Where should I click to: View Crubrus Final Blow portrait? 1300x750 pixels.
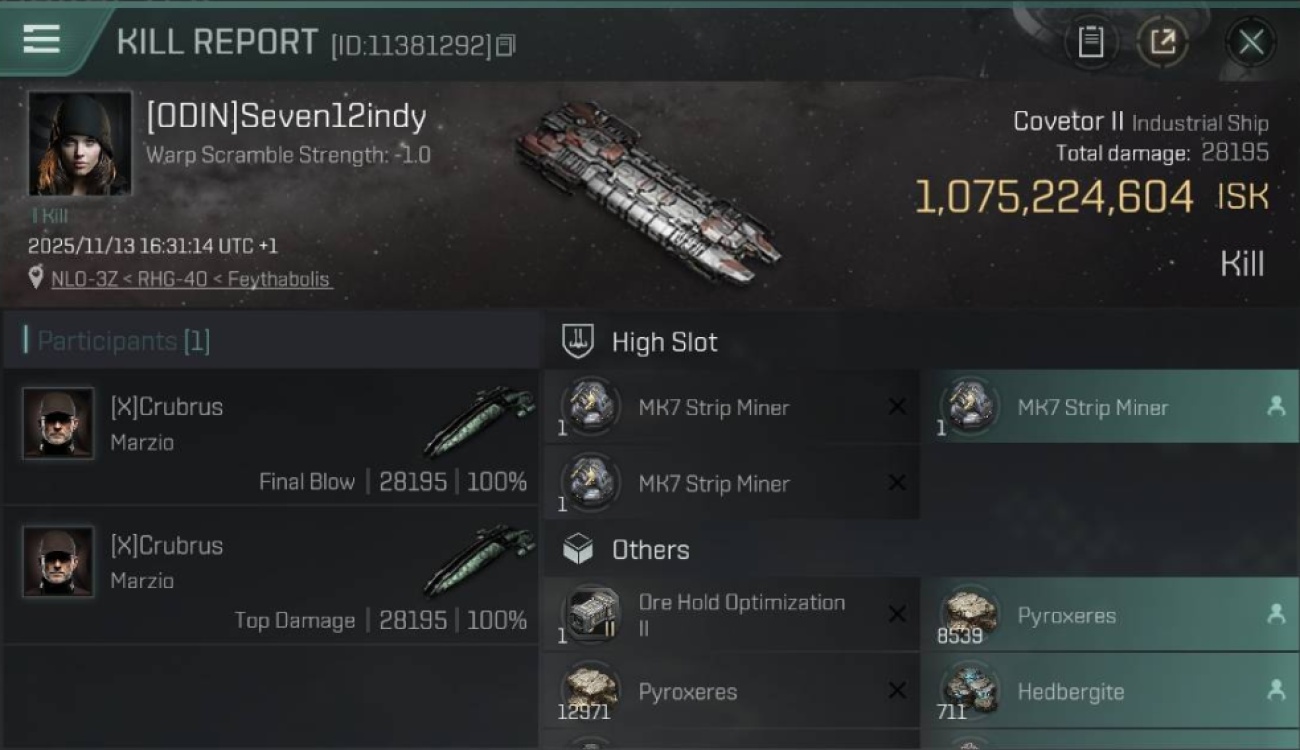point(58,423)
